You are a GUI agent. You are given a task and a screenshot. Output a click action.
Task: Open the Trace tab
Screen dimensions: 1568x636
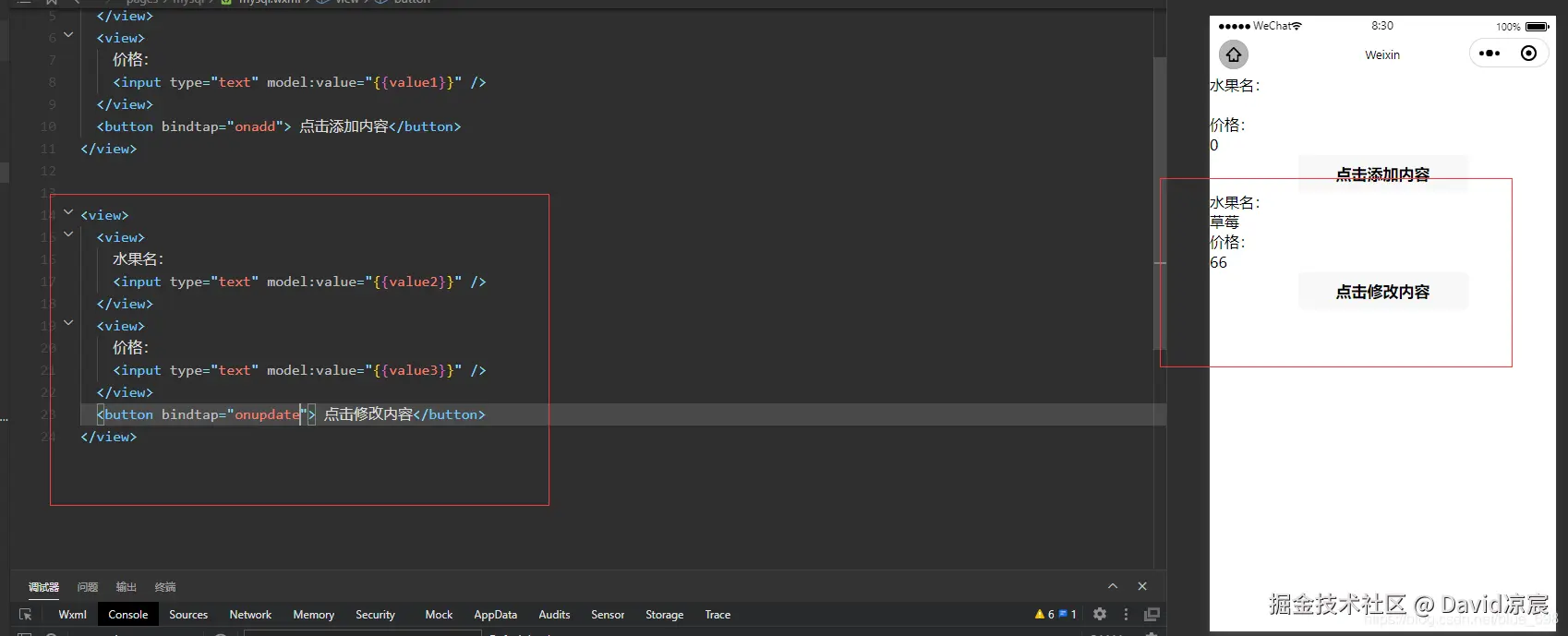[718, 614]
